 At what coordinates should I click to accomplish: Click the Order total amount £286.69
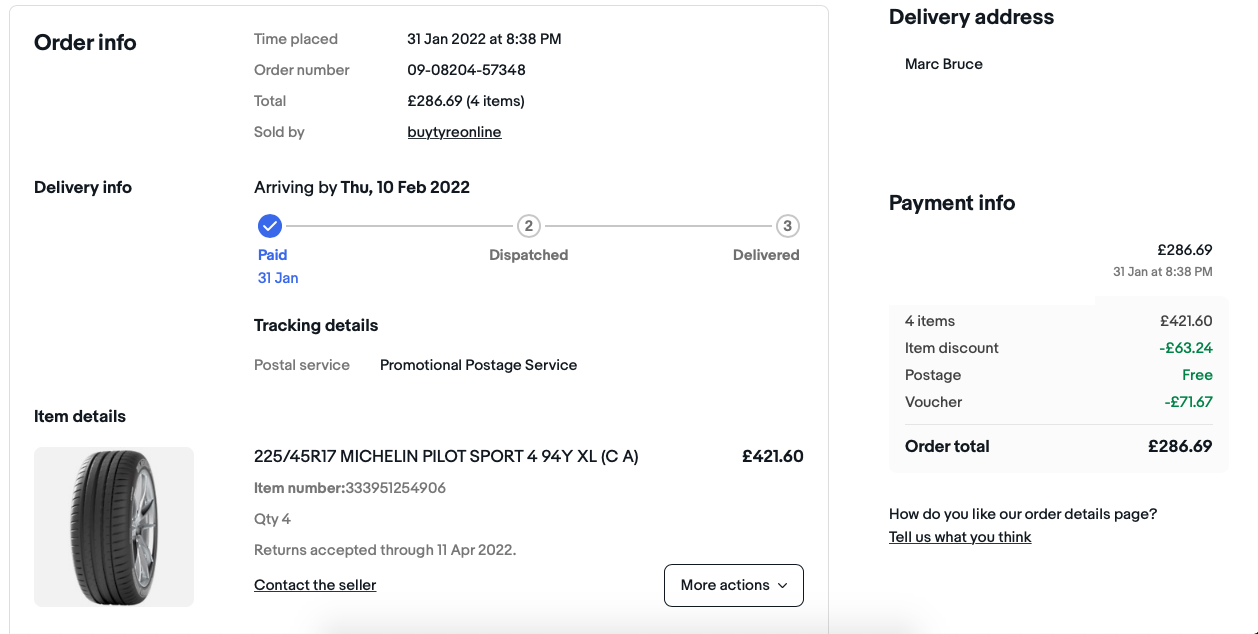tap(1180, 446)
